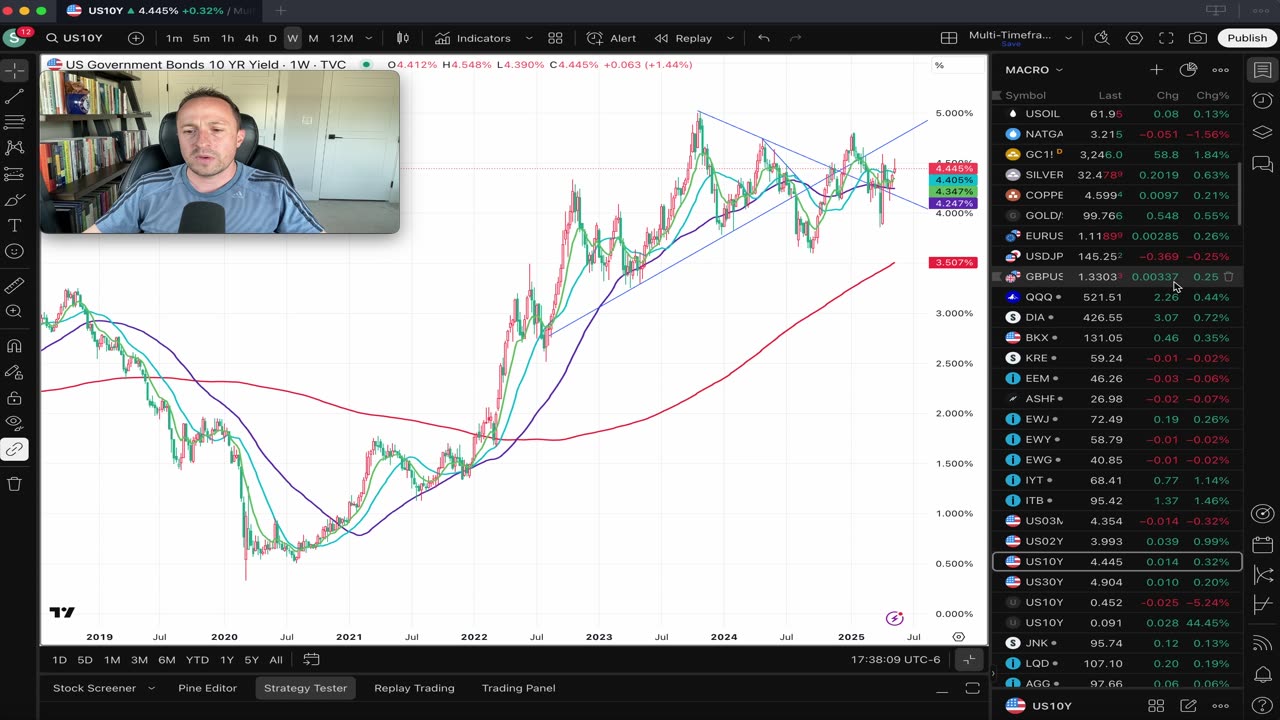
Task: Expand the MACRO watchlist dropdown
Action: point(1034,70)
